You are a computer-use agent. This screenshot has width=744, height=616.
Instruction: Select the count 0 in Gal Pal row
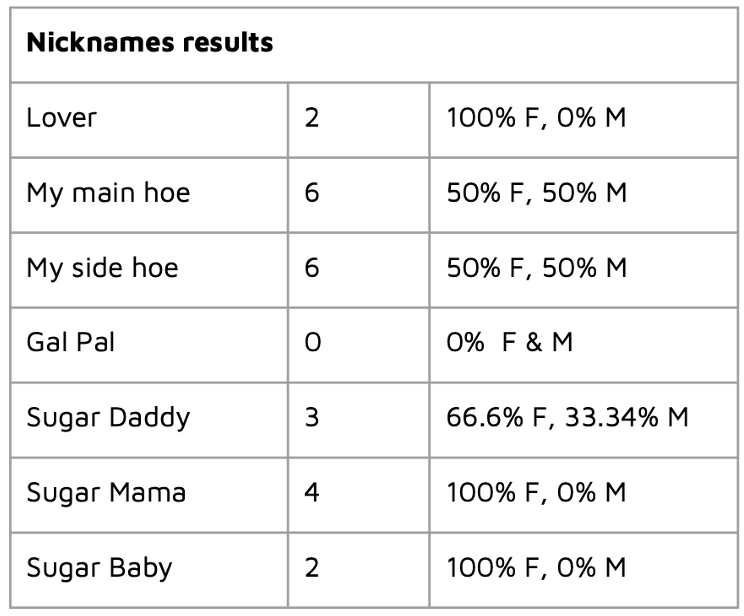pos(311,343)
